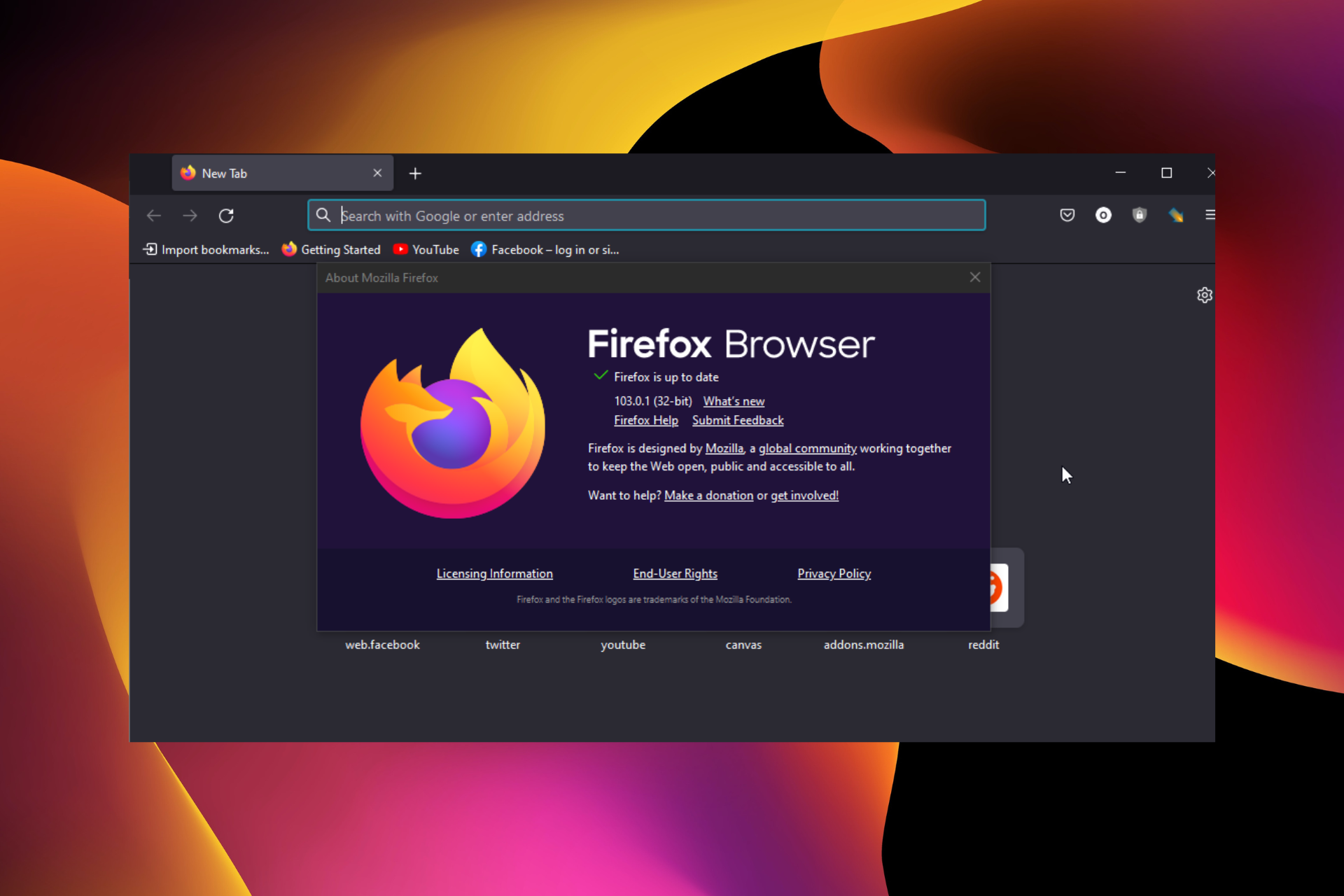This screenshot has width=1344, height=896.
Task: Open the reddit shortcut tile
Action: [1007, 587]
